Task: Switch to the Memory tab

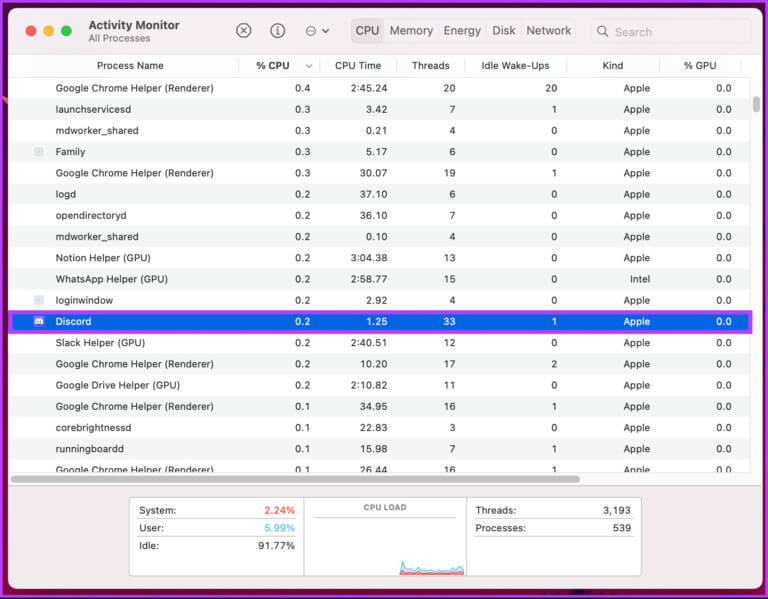Action: pyautogui.click(x=411, y=31)
